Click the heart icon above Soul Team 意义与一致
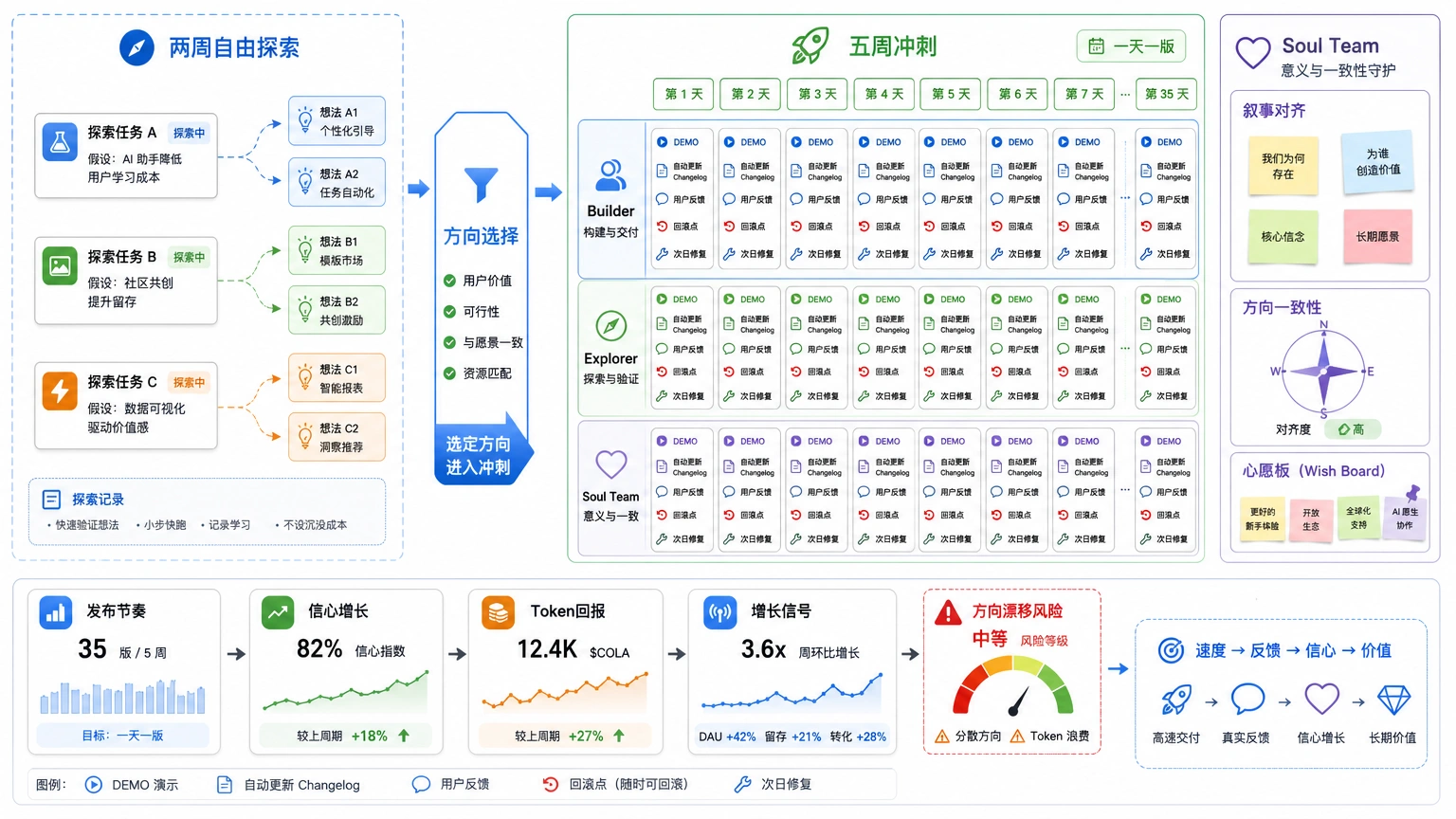The image size is (1456, 819). point(611,464)
